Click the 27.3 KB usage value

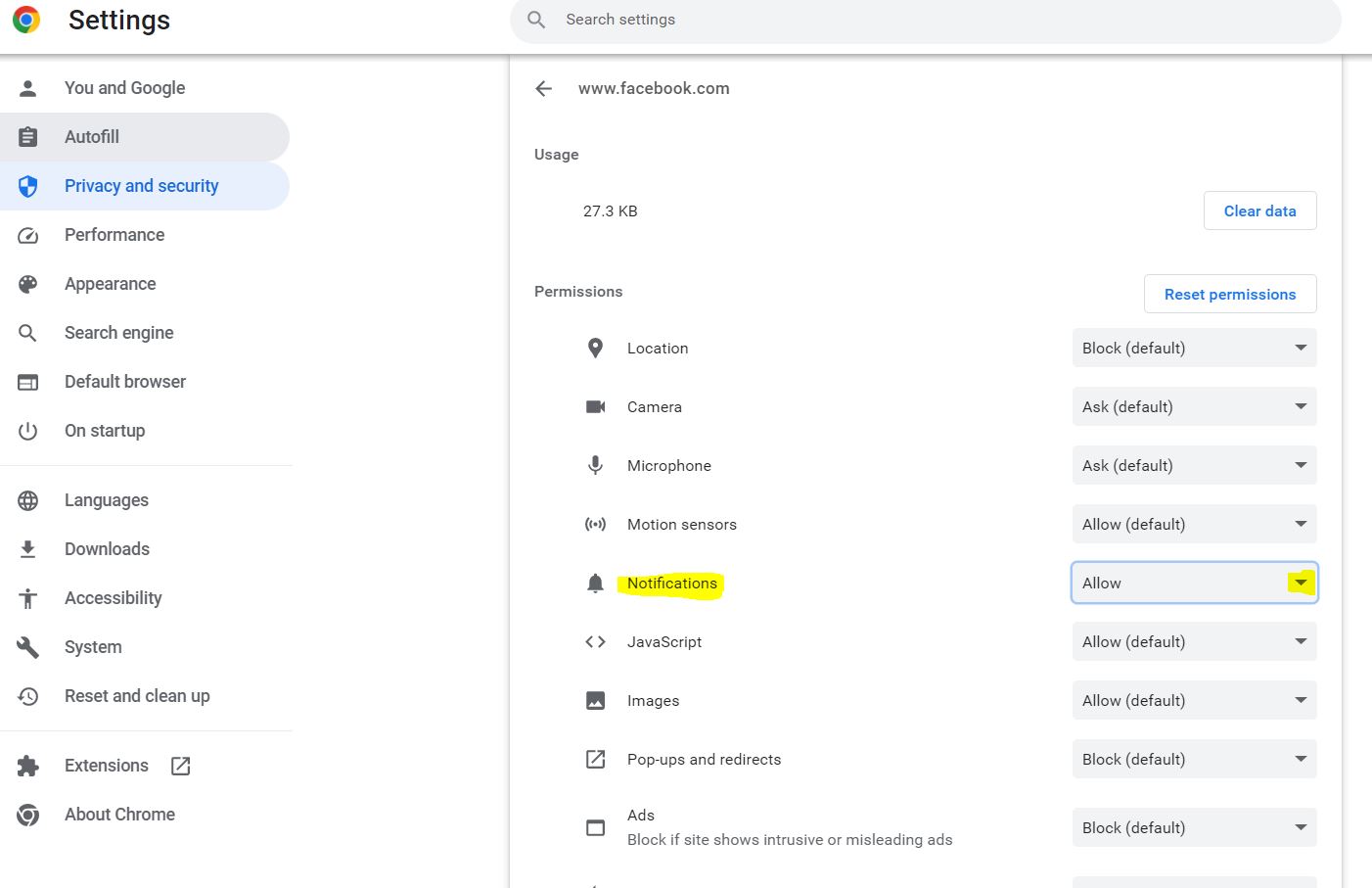click(611, 211)
